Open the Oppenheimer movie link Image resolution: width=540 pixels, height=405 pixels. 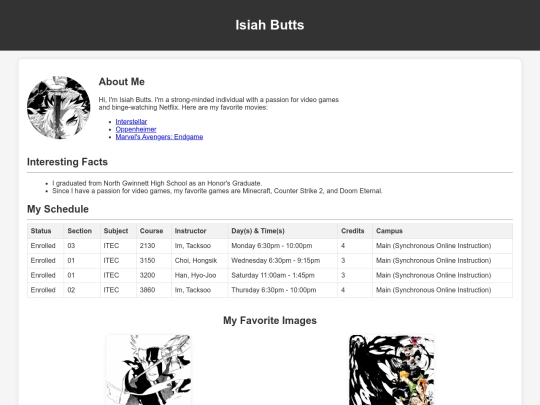(136, 129)
